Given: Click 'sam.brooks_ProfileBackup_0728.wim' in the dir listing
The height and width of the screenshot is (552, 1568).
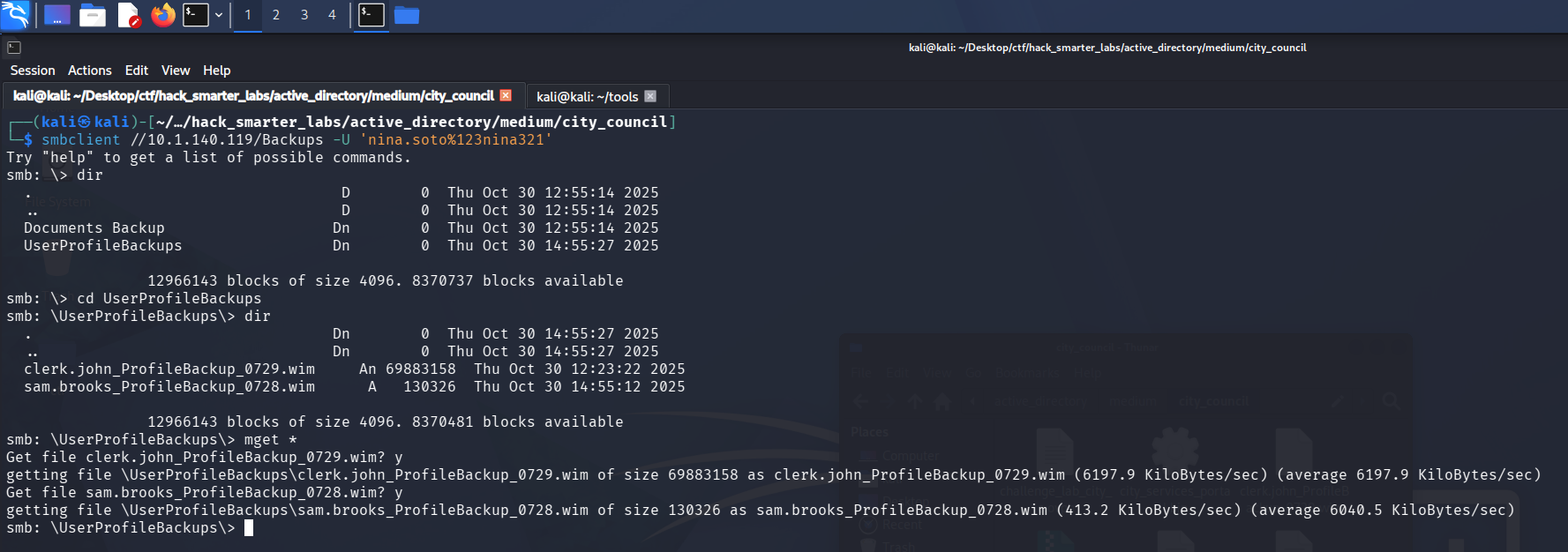Looking at the screenshot, I should pos(169,386).
